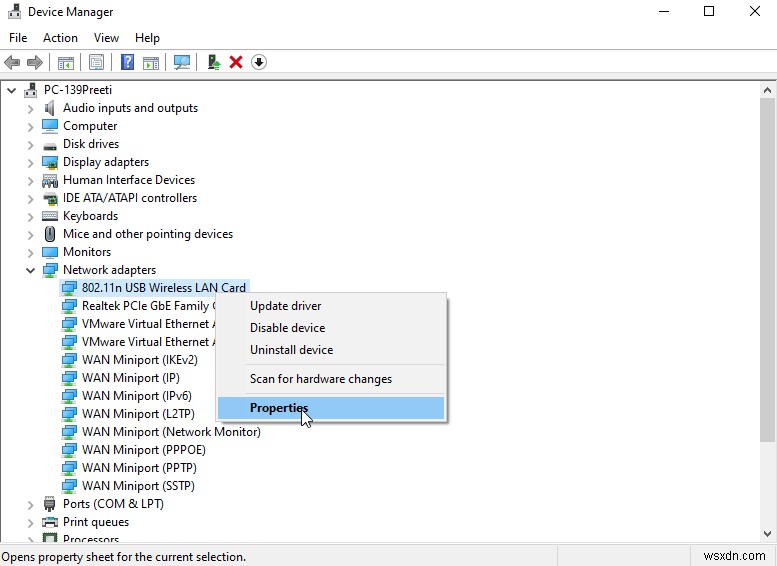Open the Help menu

[x=147, y=38]
